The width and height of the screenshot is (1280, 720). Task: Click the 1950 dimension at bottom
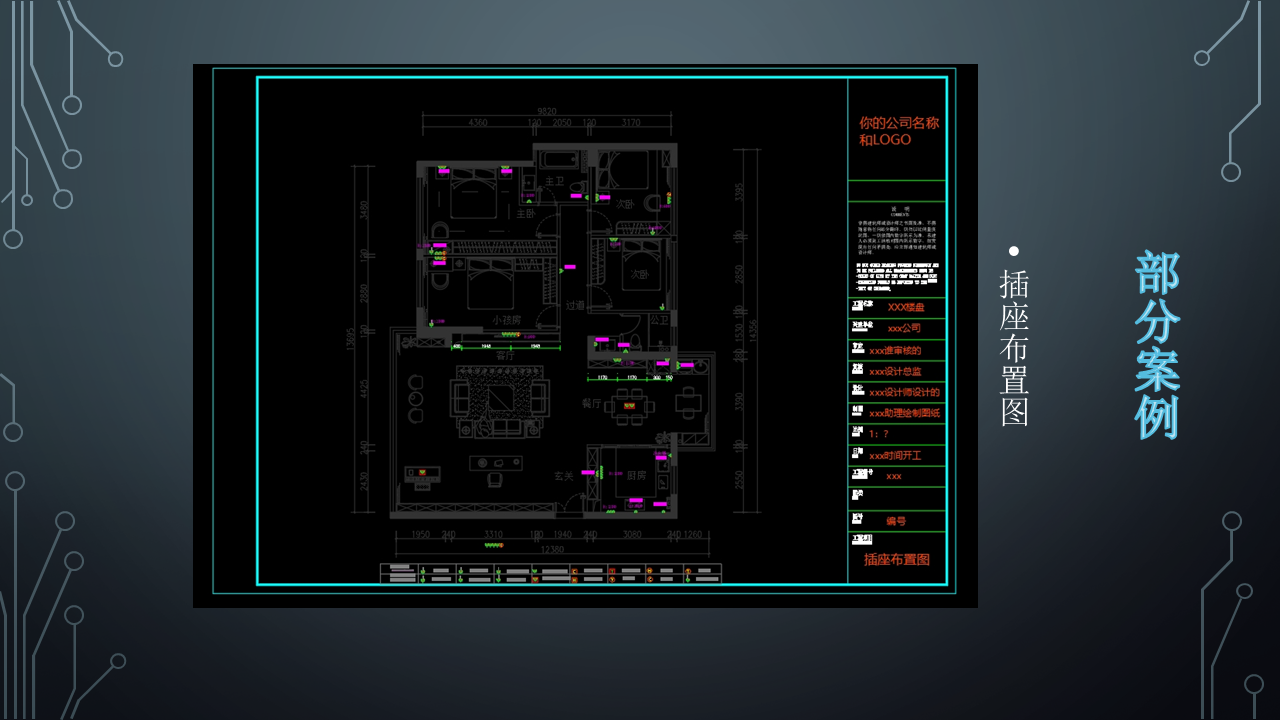[x=421, y=535]
